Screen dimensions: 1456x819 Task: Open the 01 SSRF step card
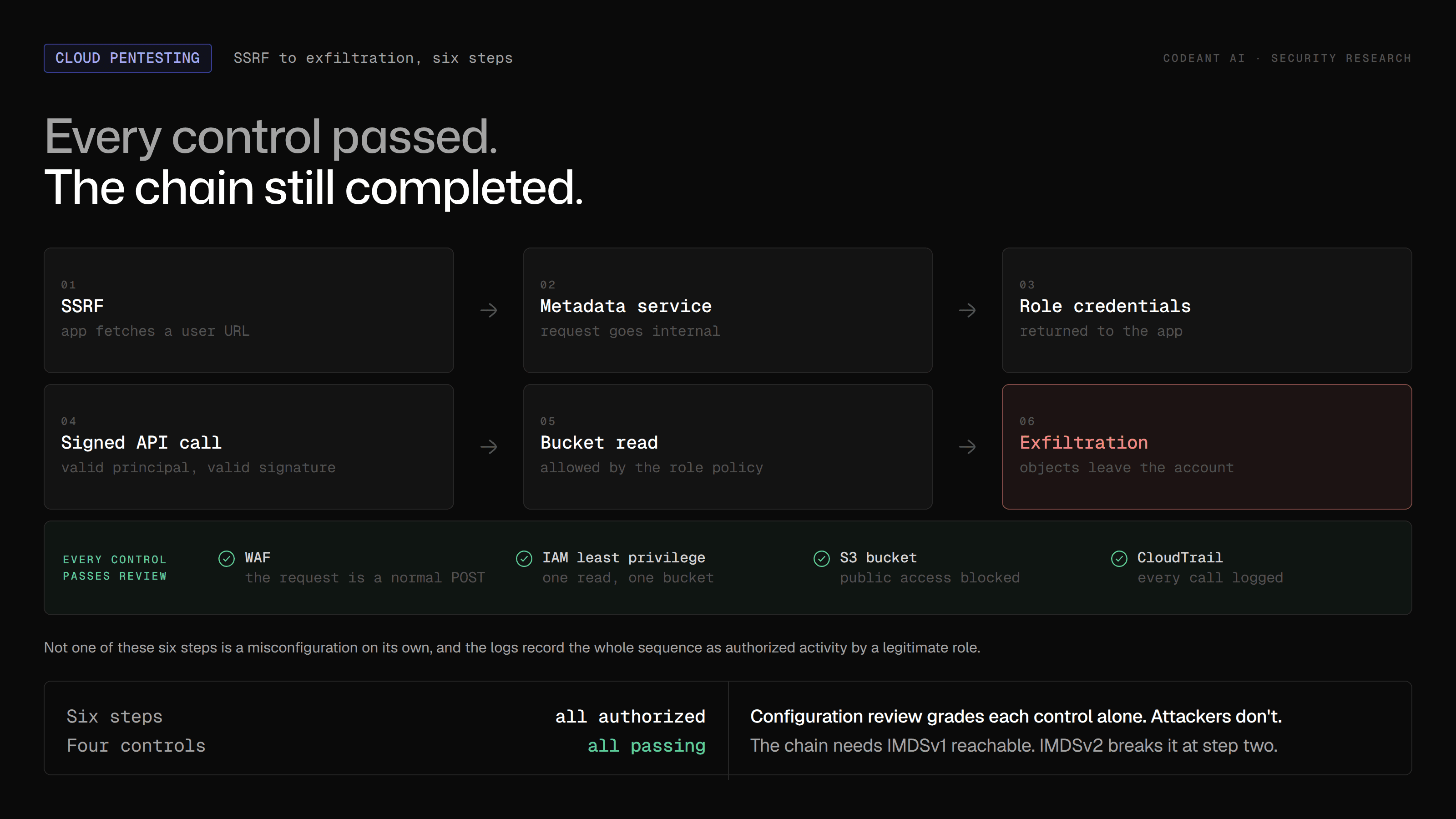pos(249,310)
